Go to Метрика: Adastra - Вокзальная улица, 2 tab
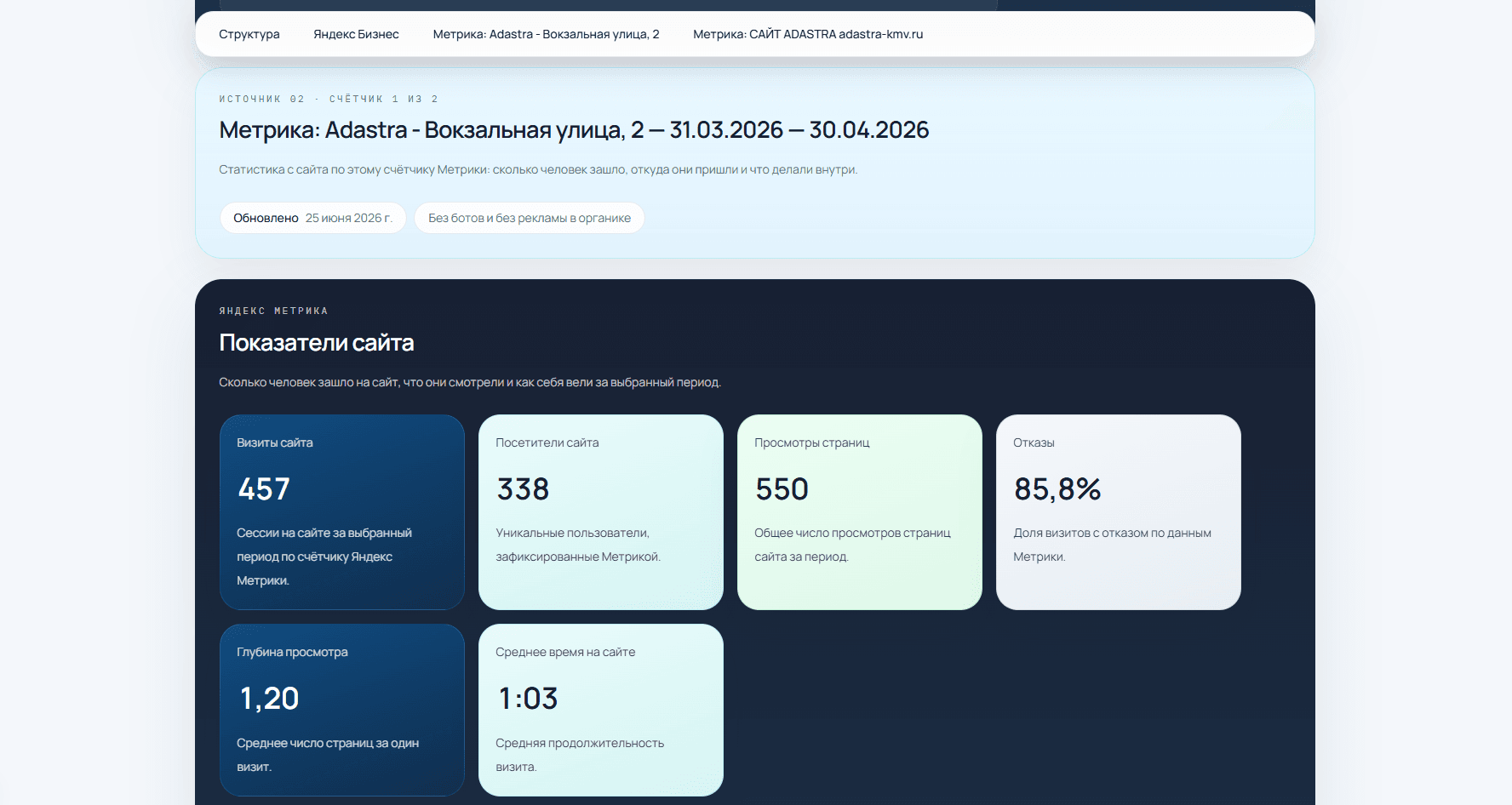 [x=546, y=34]
